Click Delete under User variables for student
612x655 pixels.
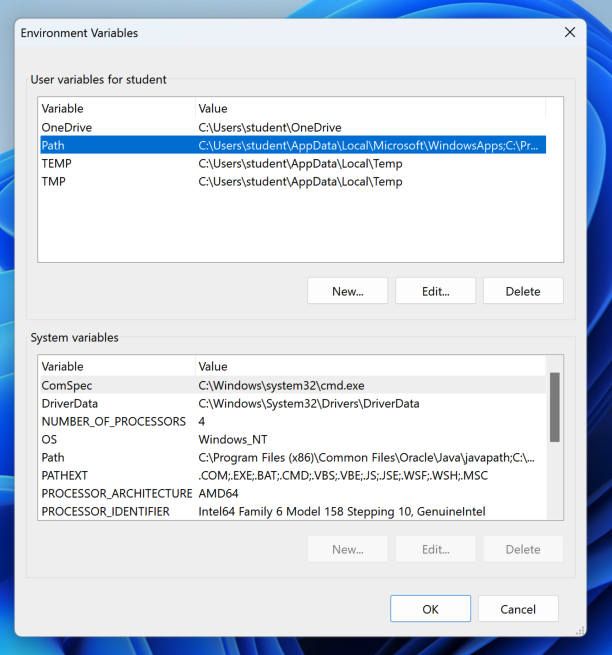click(x=523, y=291)
